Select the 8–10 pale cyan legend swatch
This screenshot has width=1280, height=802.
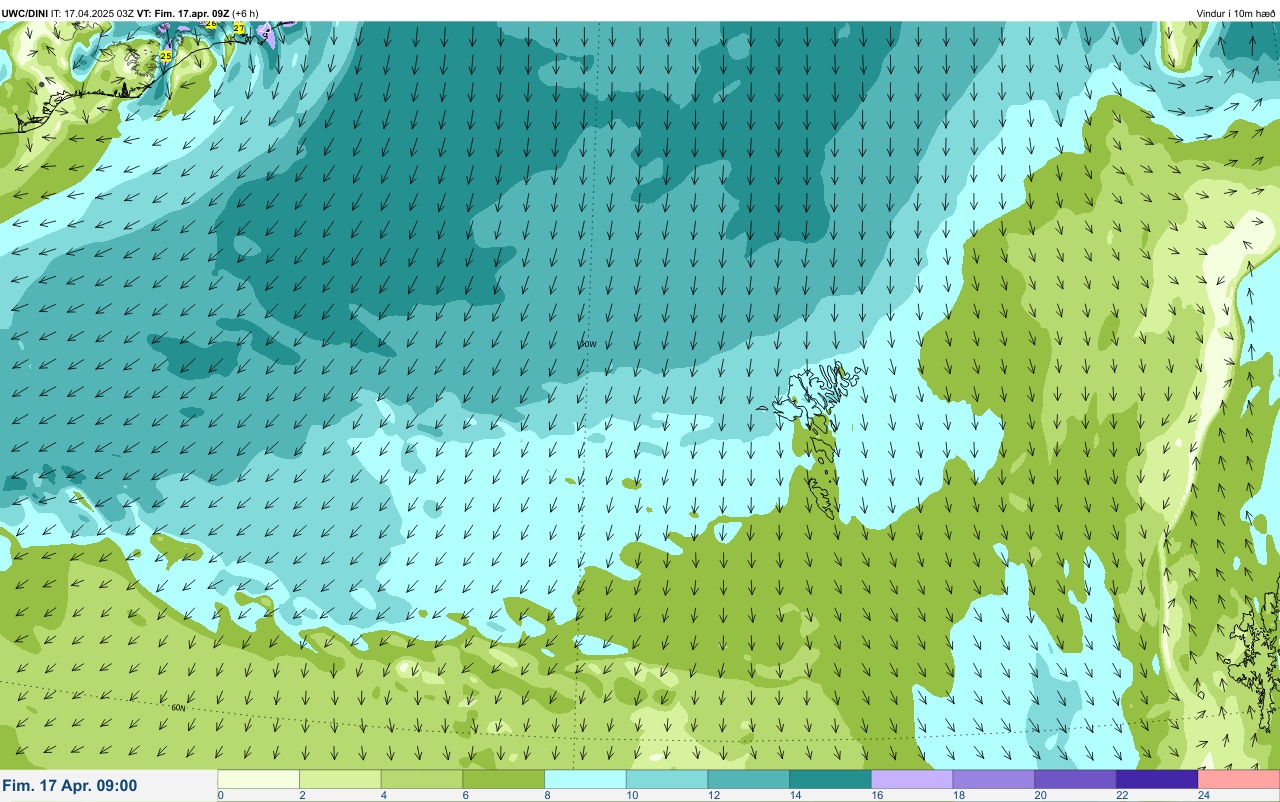(585, 779)
